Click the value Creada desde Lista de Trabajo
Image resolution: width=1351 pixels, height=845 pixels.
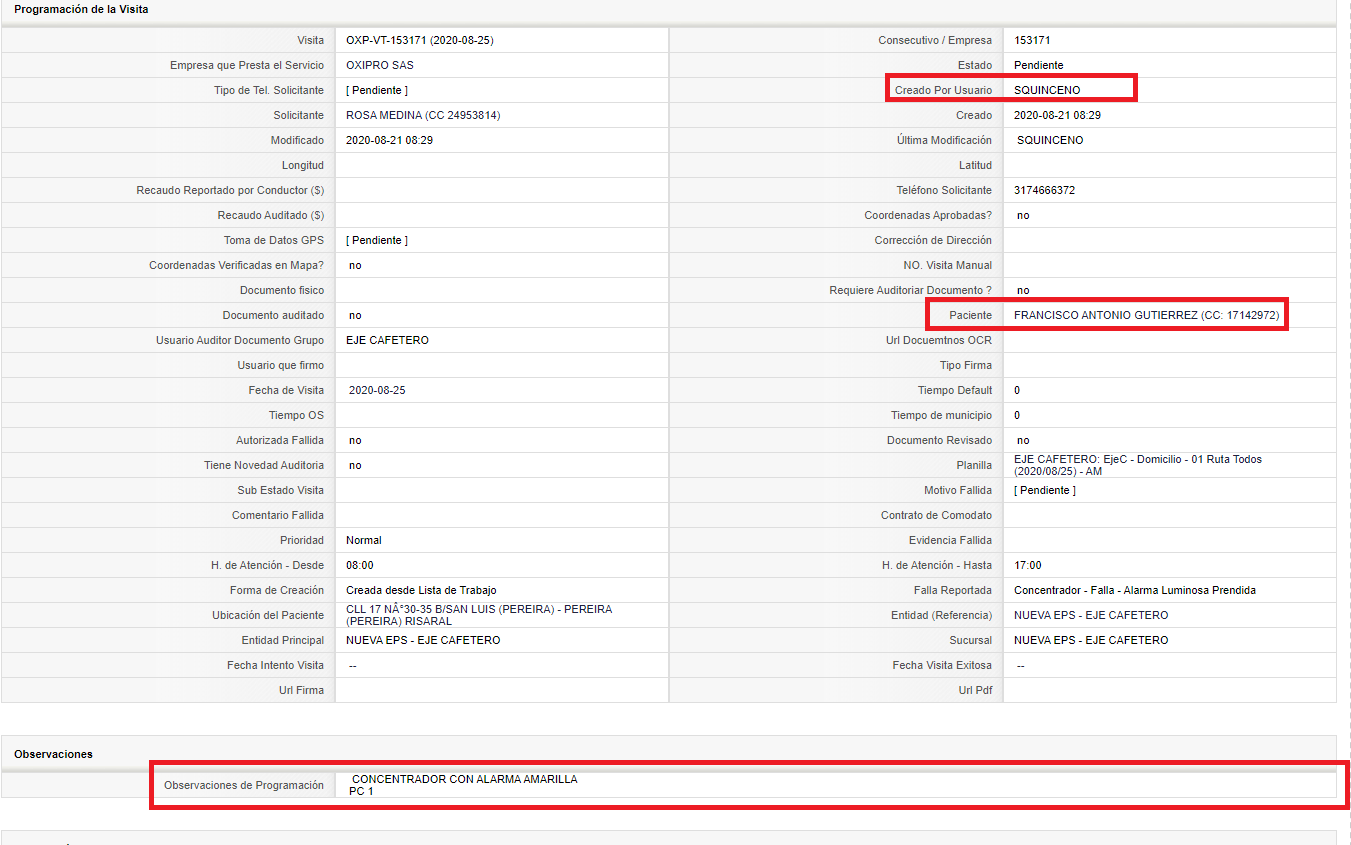click(421, 590)
